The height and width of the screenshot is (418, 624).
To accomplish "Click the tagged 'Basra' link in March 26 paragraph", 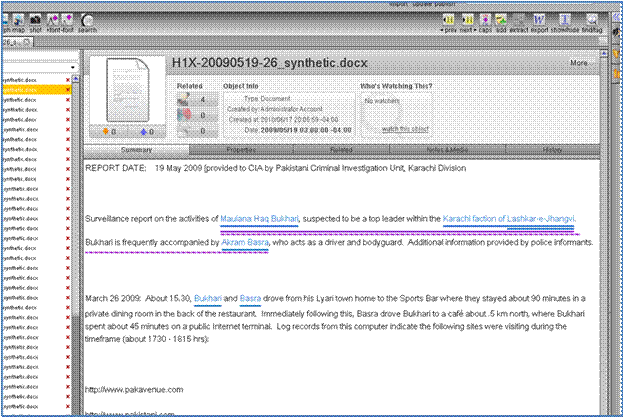I will coord(250,299).
